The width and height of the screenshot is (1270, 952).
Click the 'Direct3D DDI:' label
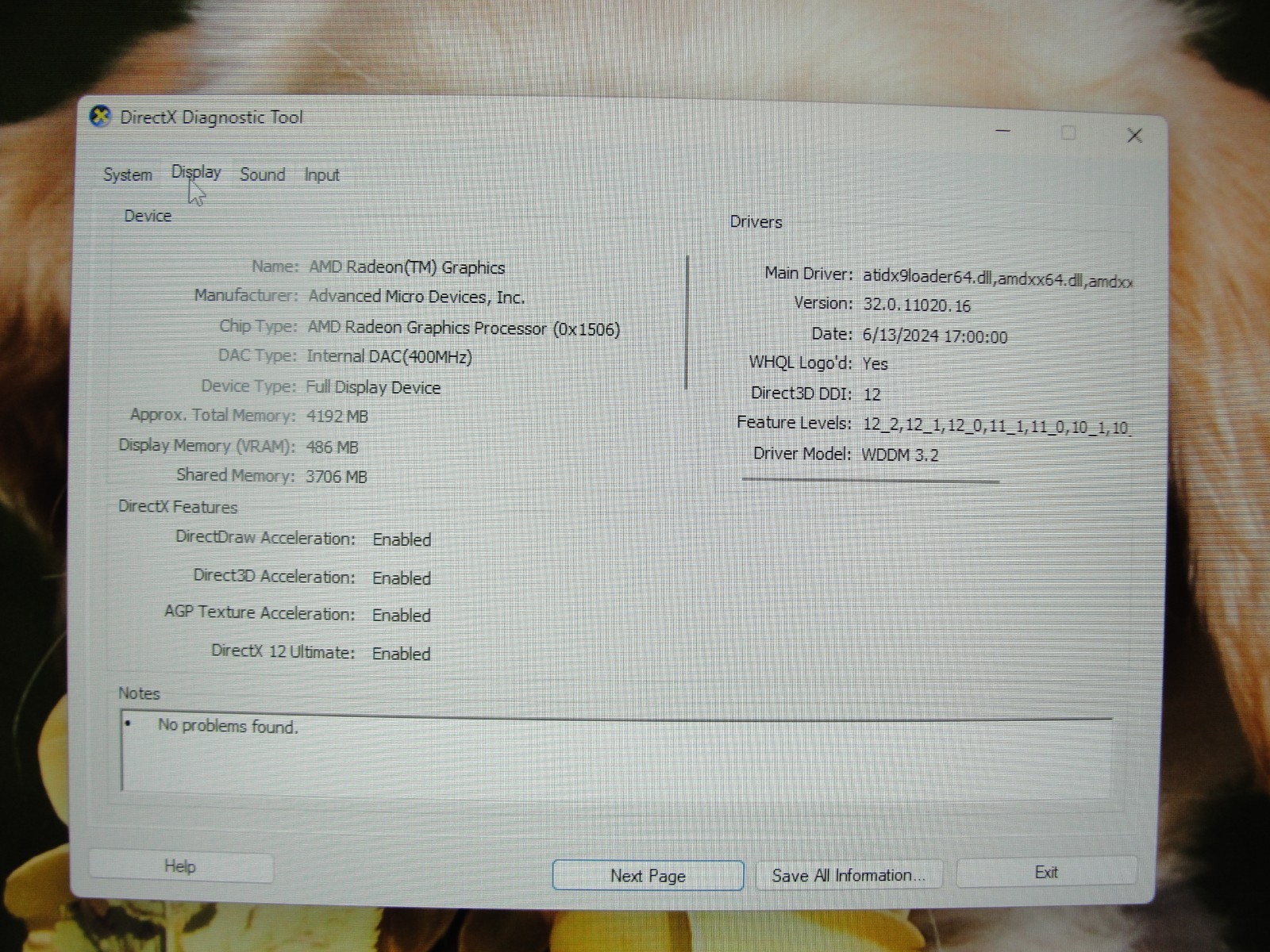coord(802,393)
